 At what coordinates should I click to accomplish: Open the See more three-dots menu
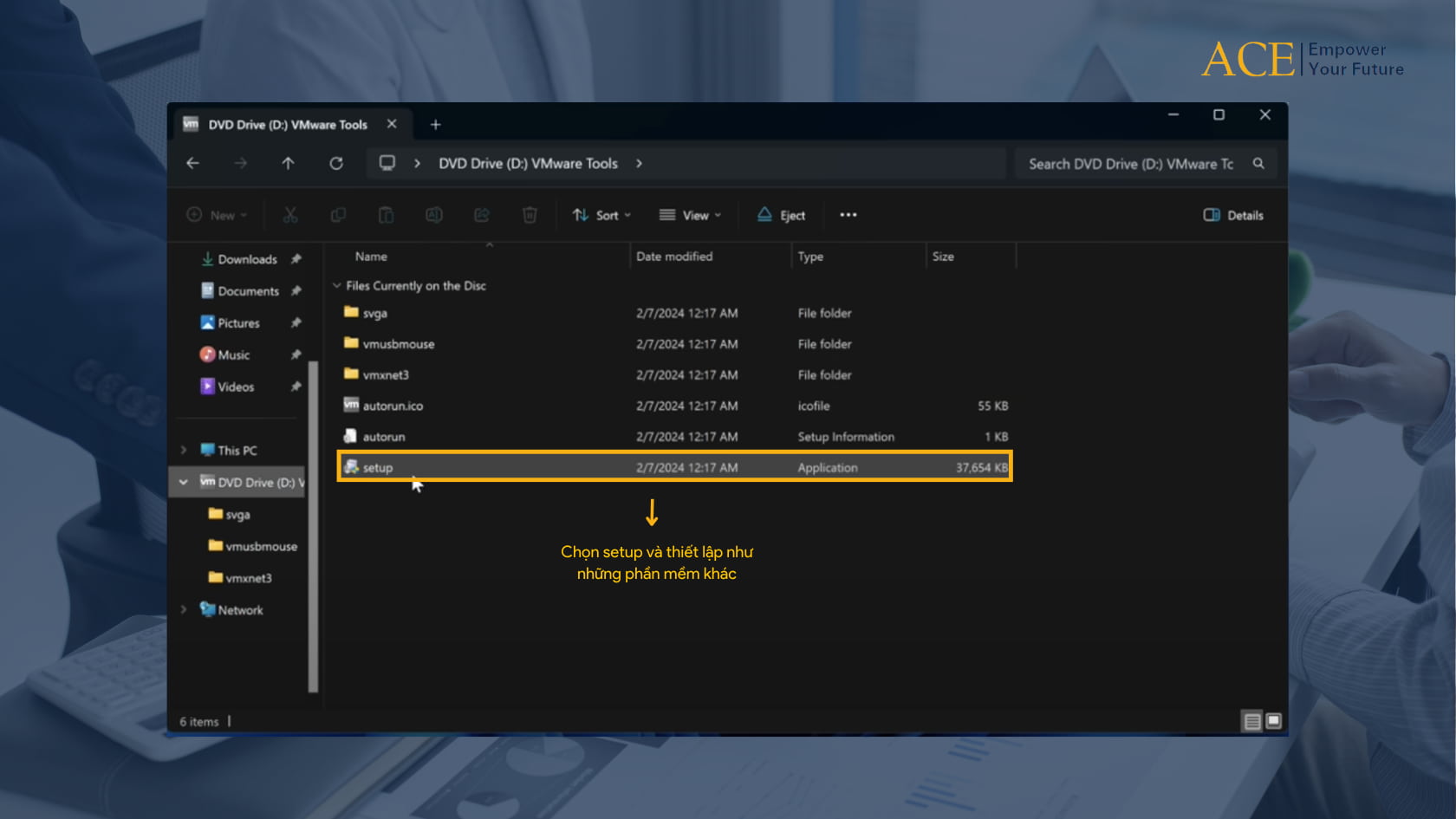[848, 215]
